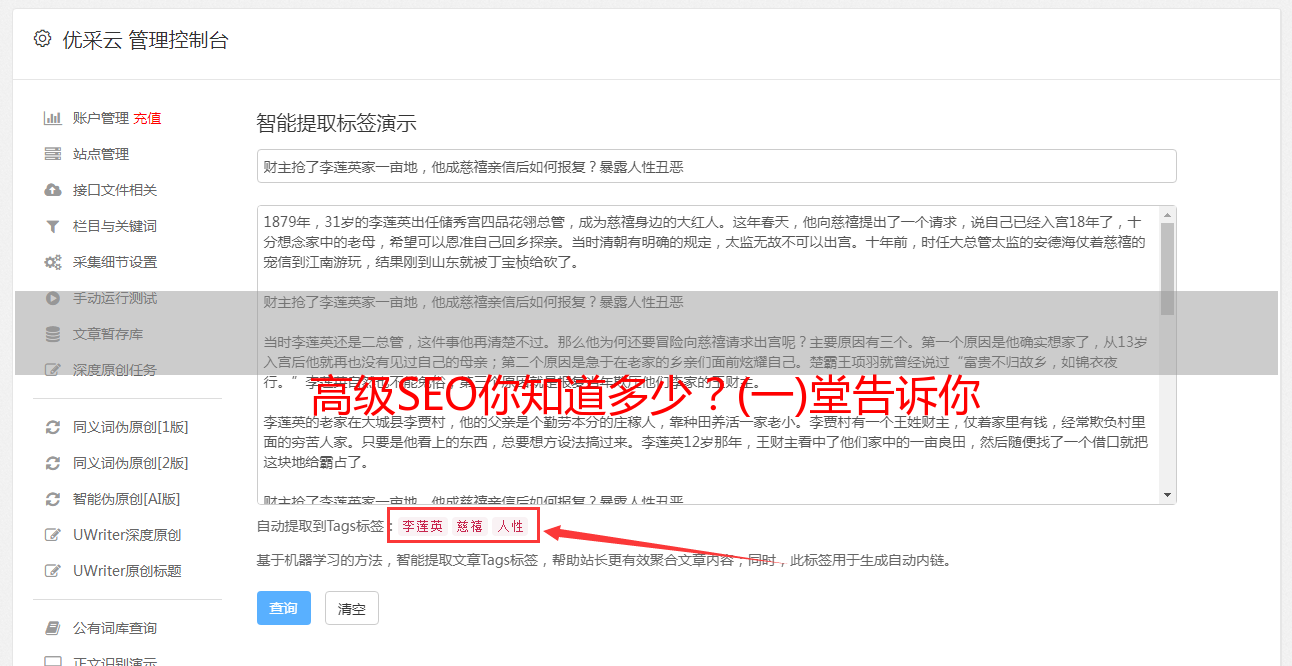Screen dimensions: 1292x666
Task: Click the 智能提取标签演示 heading
Action: 336,124
